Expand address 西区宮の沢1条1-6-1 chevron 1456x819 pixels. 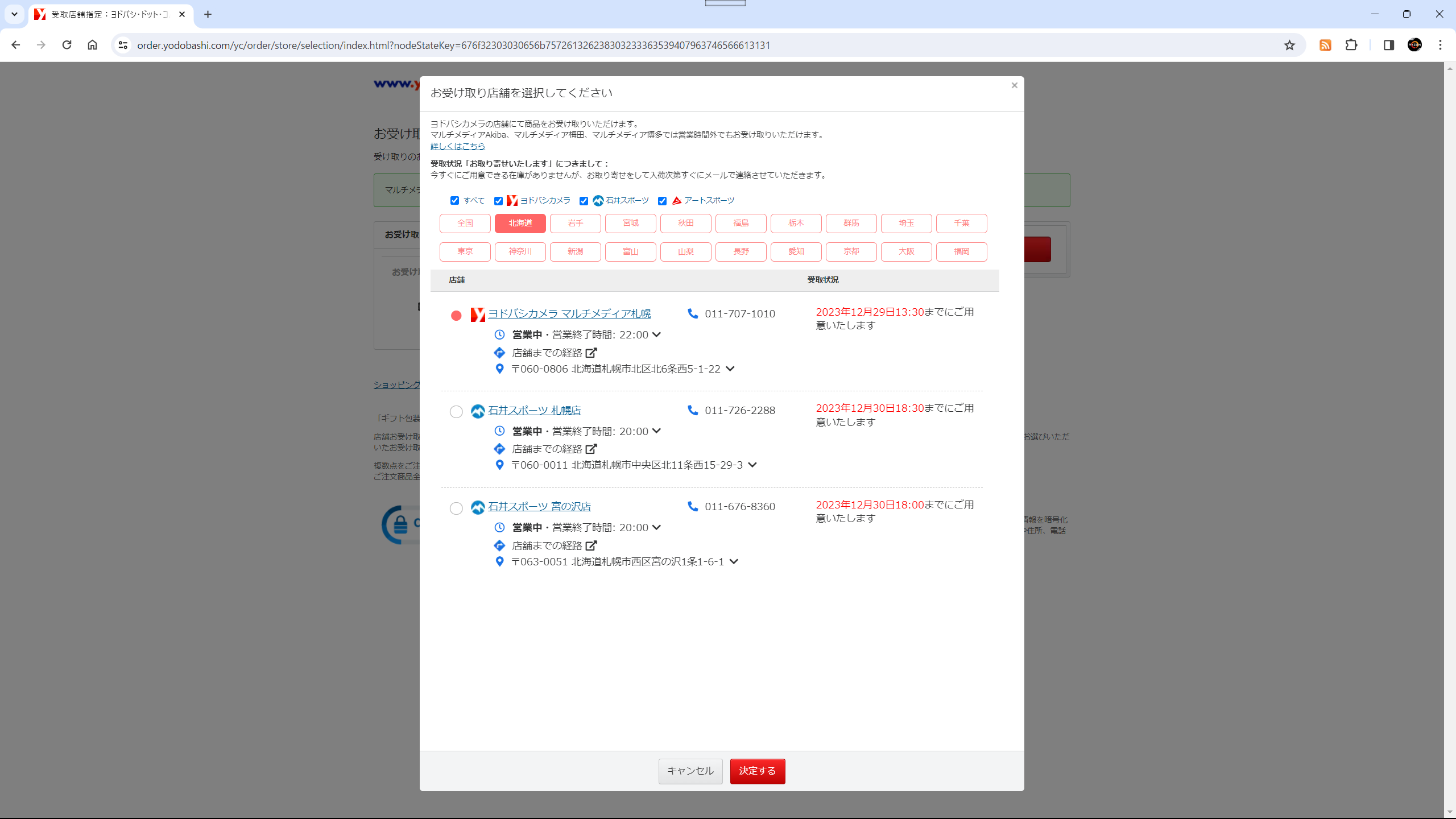734,561
